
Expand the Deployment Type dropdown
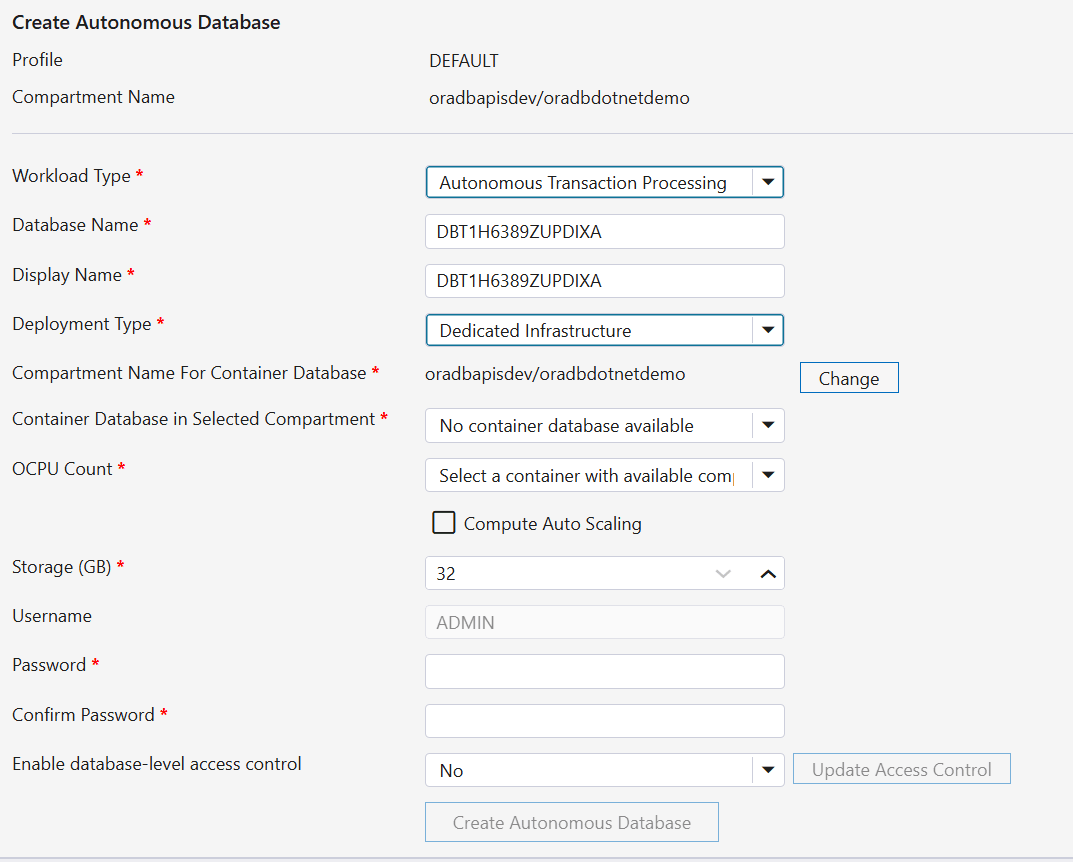(x=604, y=330)
